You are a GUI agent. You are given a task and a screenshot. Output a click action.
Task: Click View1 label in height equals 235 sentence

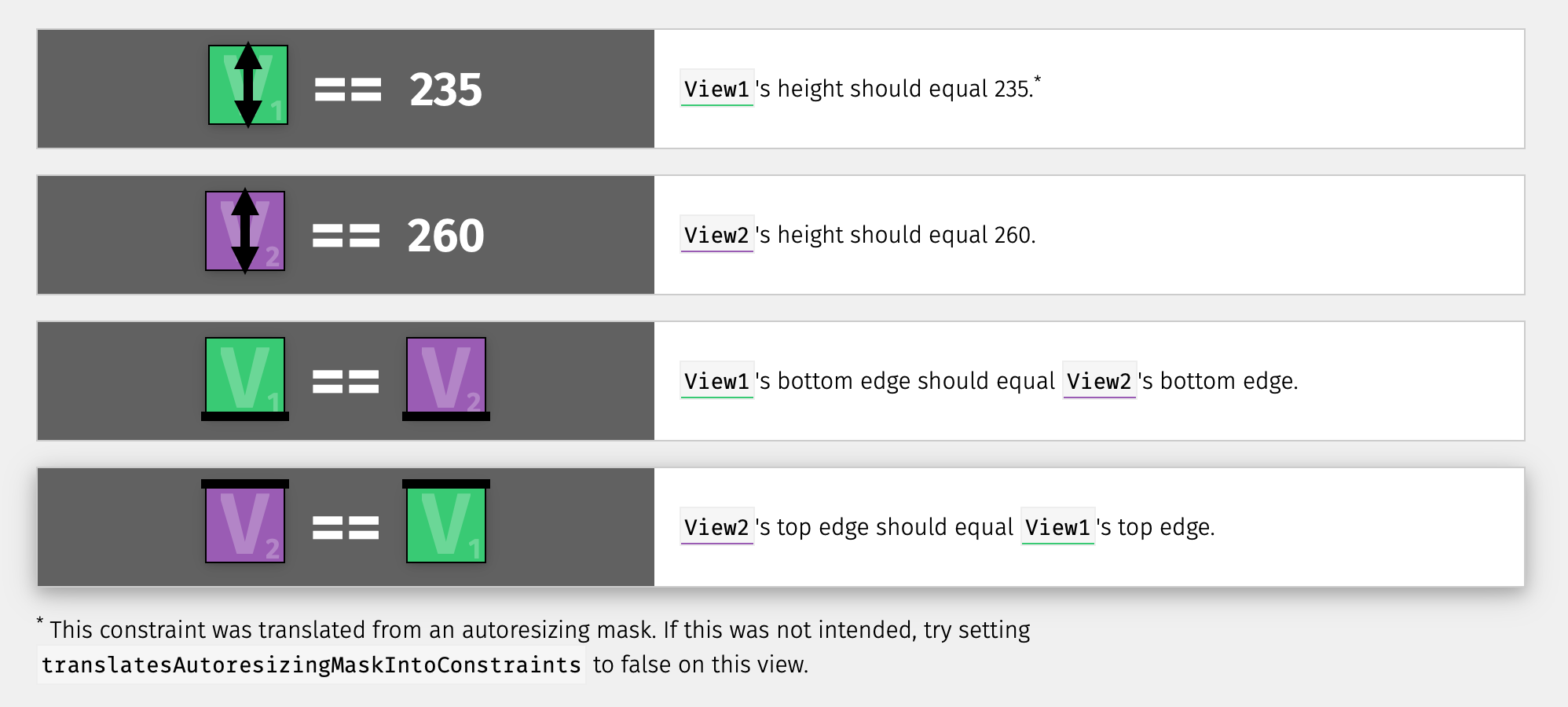click(717, 89)
